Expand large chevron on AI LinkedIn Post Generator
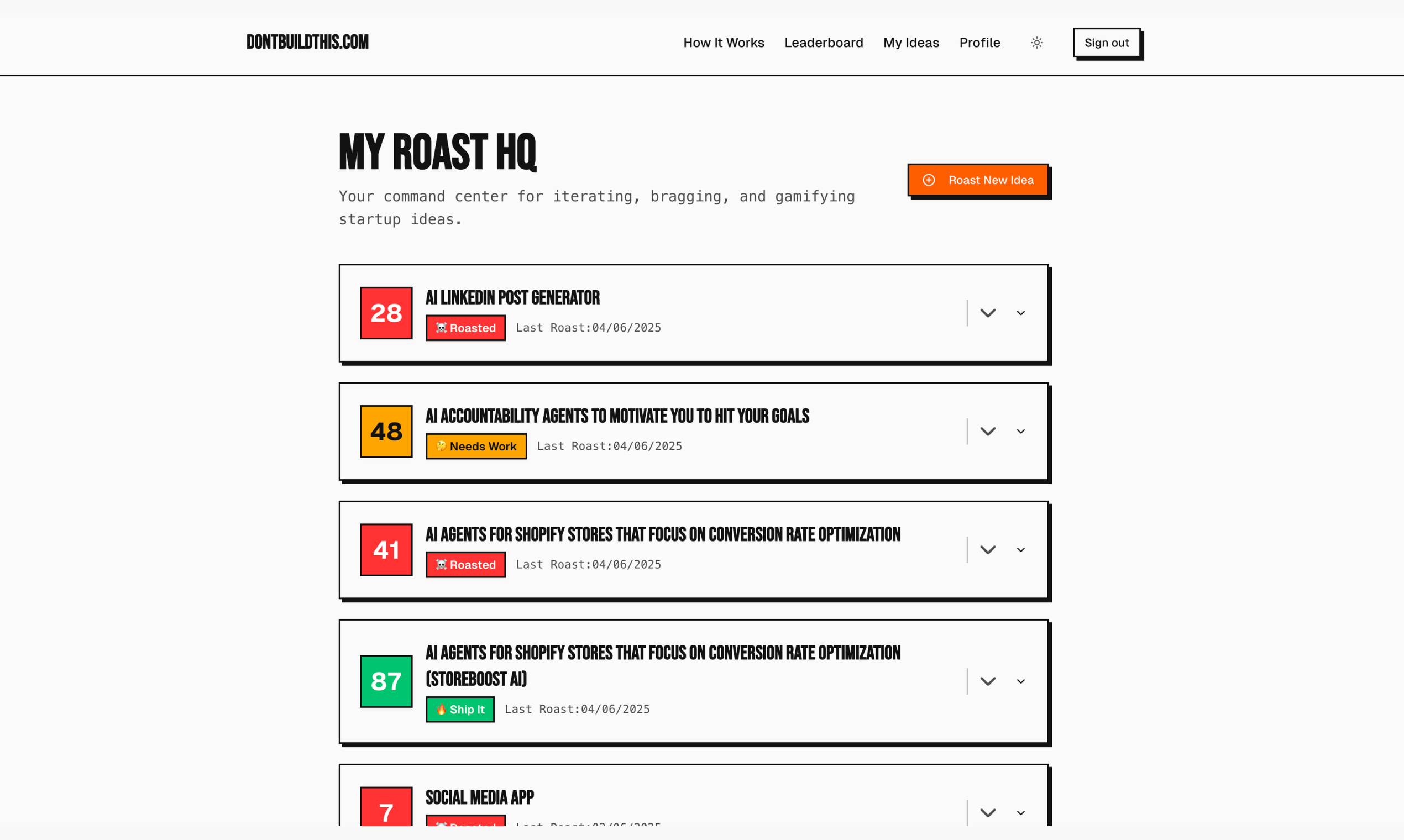This screenshot has width=1404, height=840. (x=988, y=313)
